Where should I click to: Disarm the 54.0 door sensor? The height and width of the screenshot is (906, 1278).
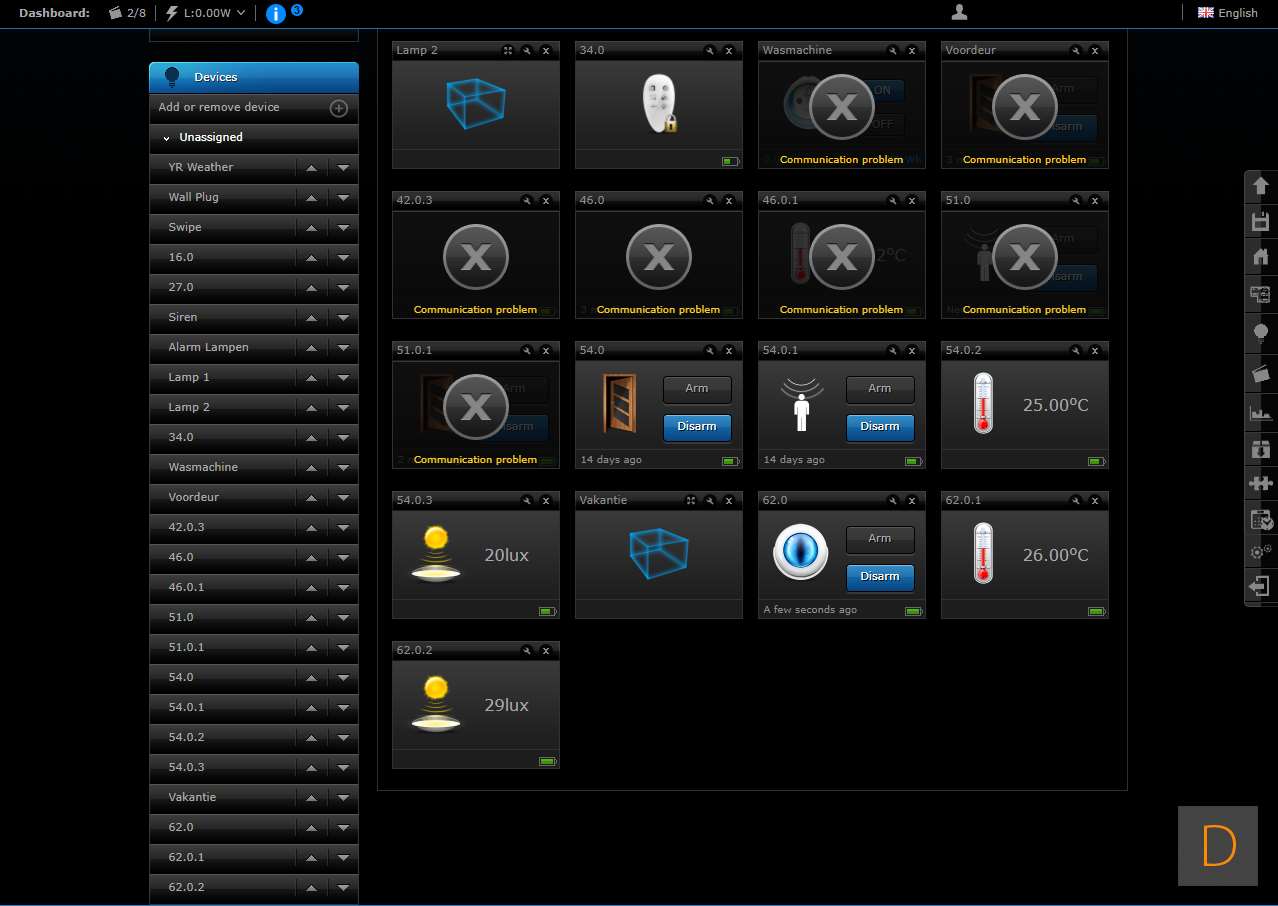[697, 427]
